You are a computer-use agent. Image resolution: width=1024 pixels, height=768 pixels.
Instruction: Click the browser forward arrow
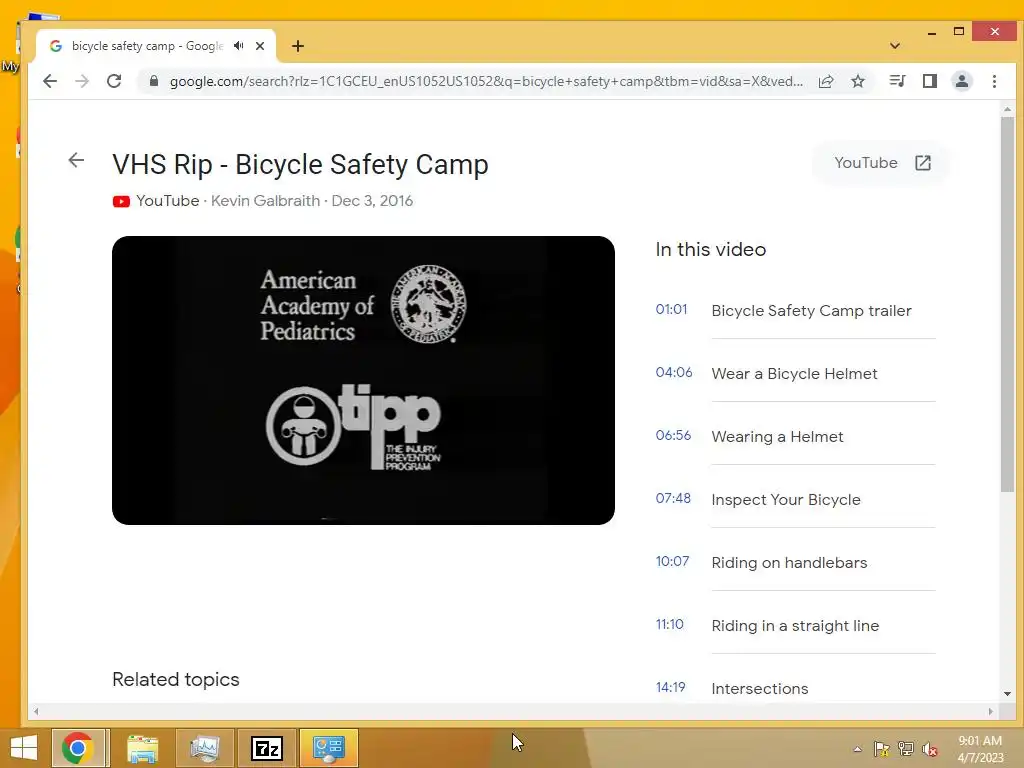click(x=82, y=81)
